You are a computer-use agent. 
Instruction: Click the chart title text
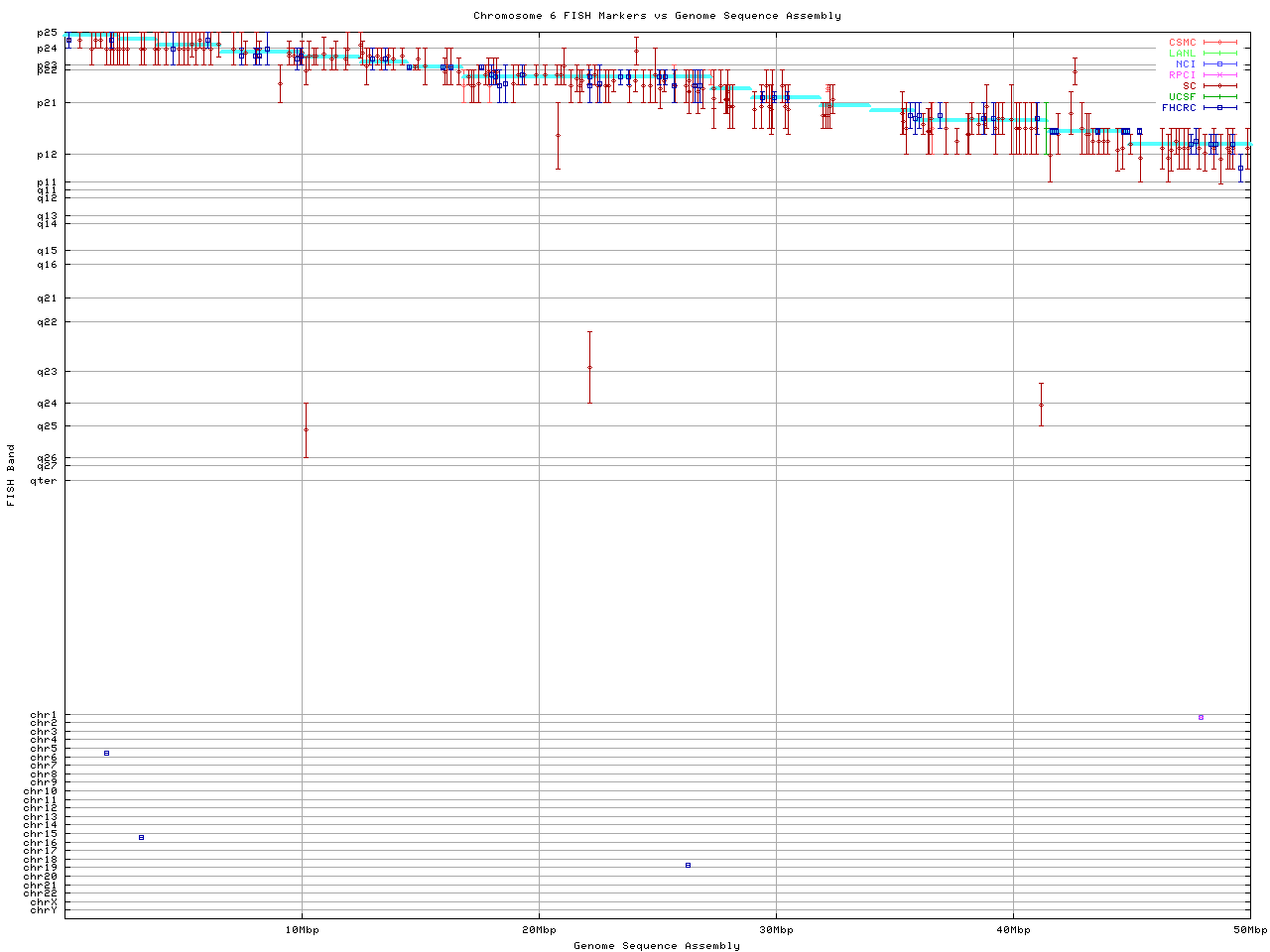click(x=657, y=16)
